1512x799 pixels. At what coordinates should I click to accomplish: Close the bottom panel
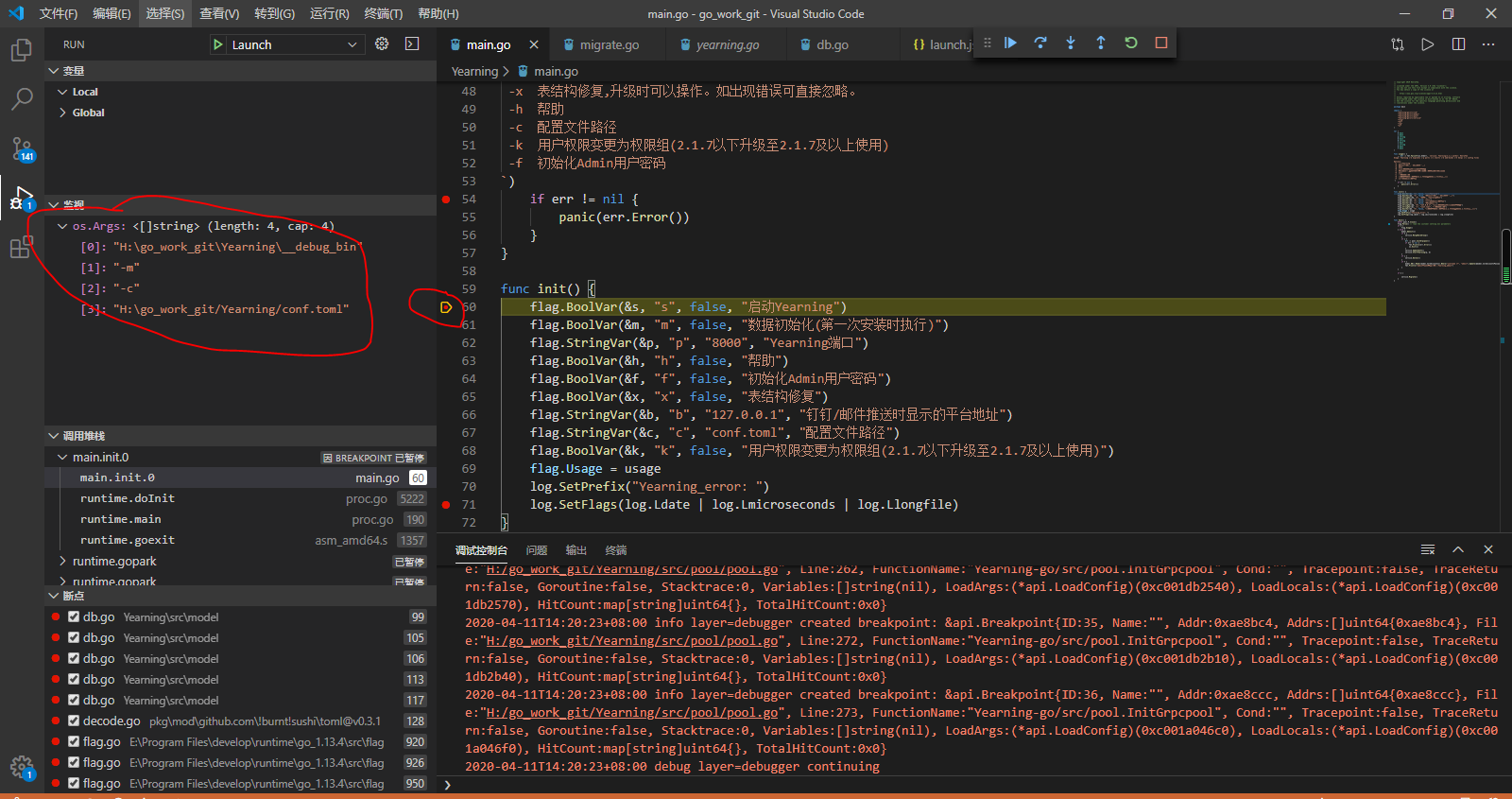pos(1488,549)
